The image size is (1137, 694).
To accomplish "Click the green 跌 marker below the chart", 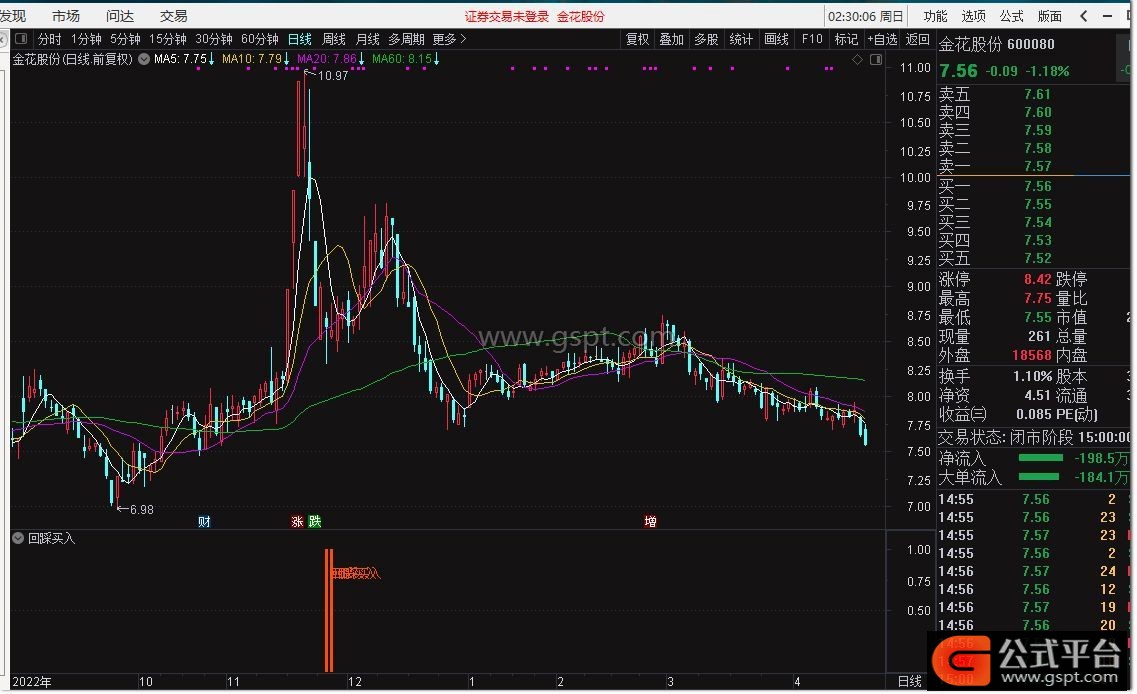I will click(315, 521).
